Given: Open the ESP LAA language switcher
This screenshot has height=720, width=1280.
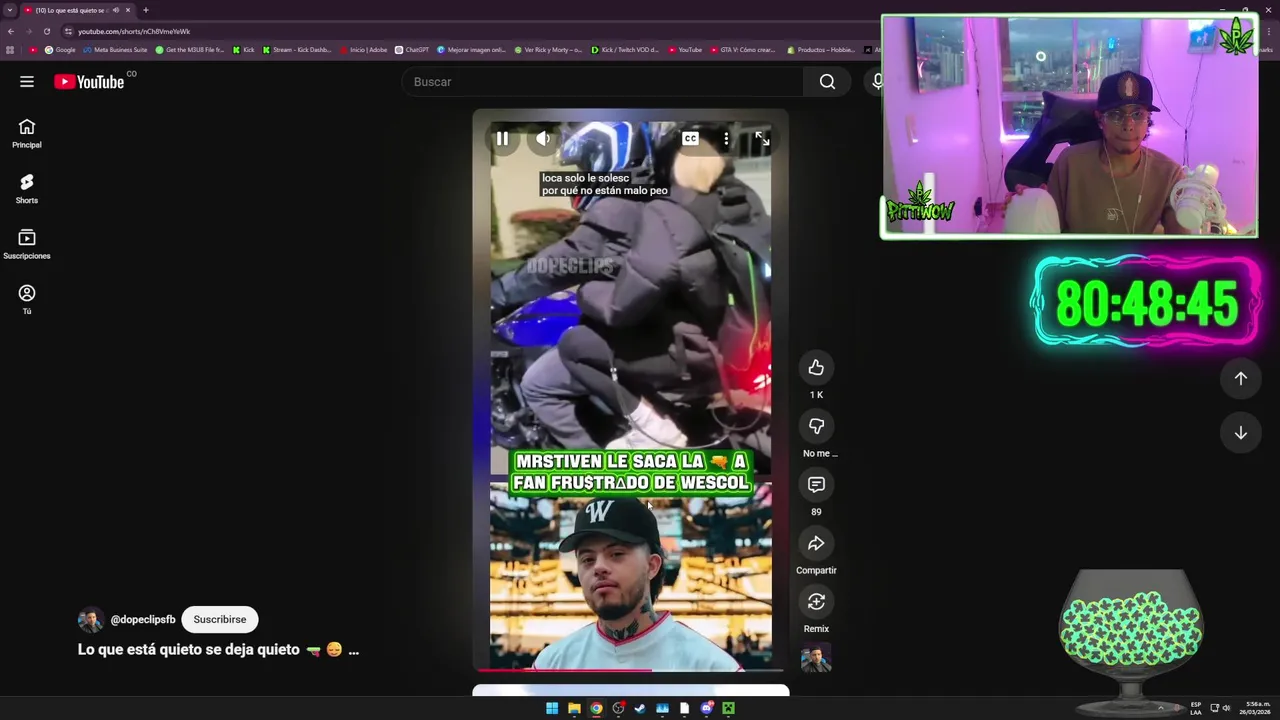Looking at the screenshot, I should point(1196,708).
